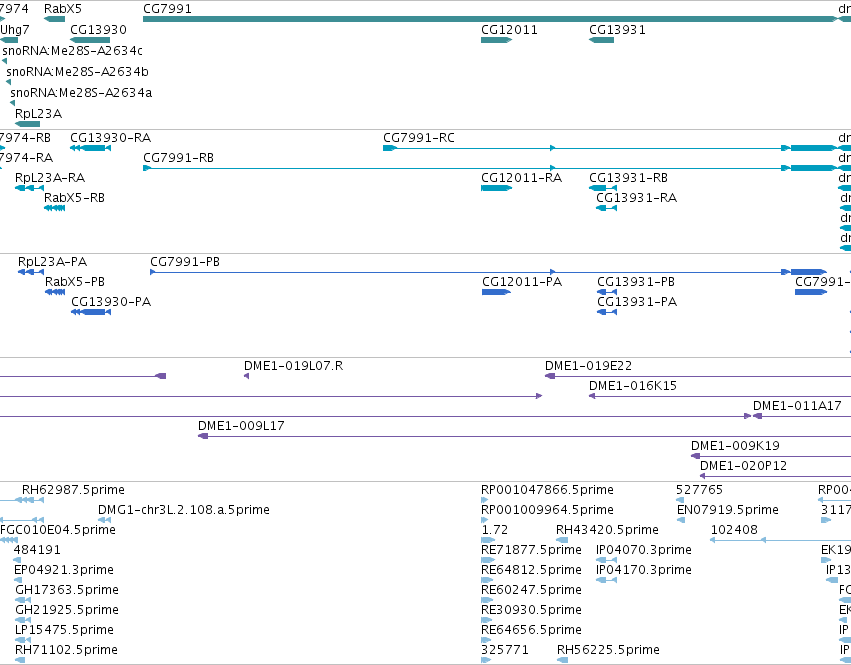The image size is (851, 665).
Task: Open EST RP001047866.5prime
Action: [485, 500]
